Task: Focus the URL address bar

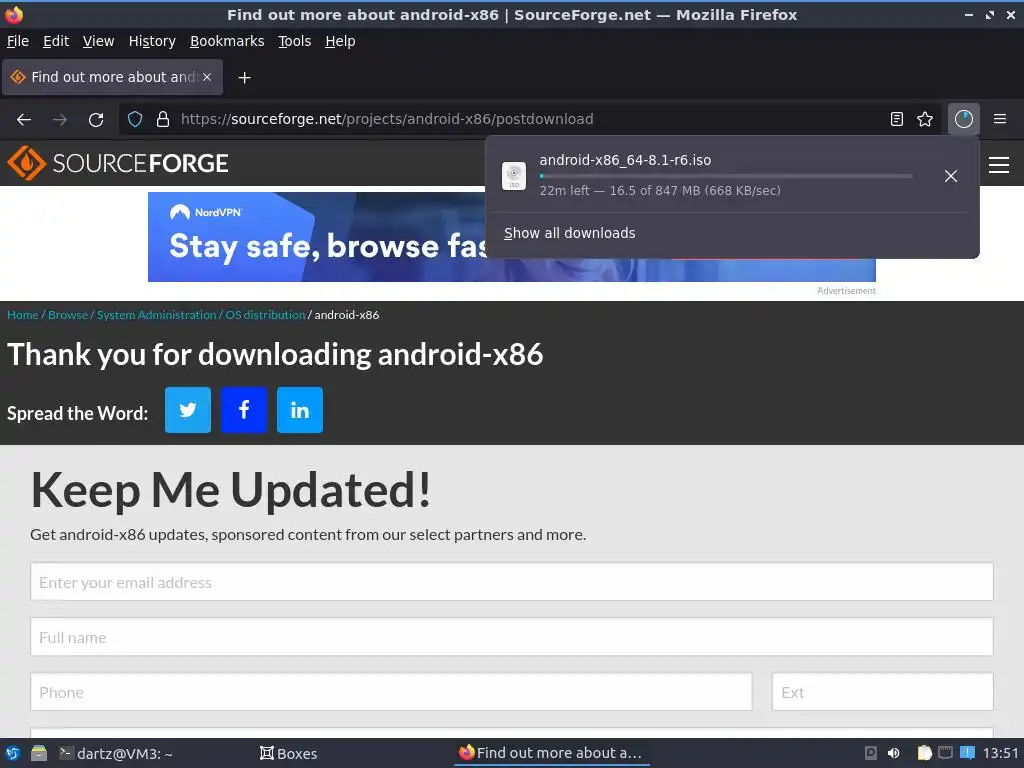Action: [x=529, y=119]
